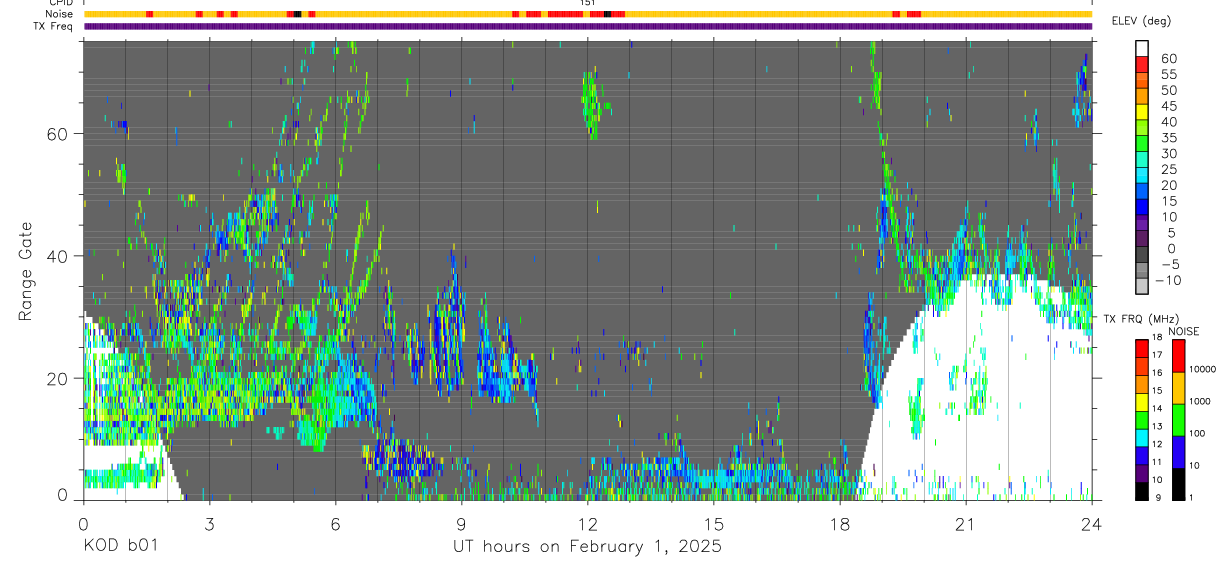Click the cyan 25–30 block in ELEV legend
The image size is (1228, 567).
click(1142, 160)
